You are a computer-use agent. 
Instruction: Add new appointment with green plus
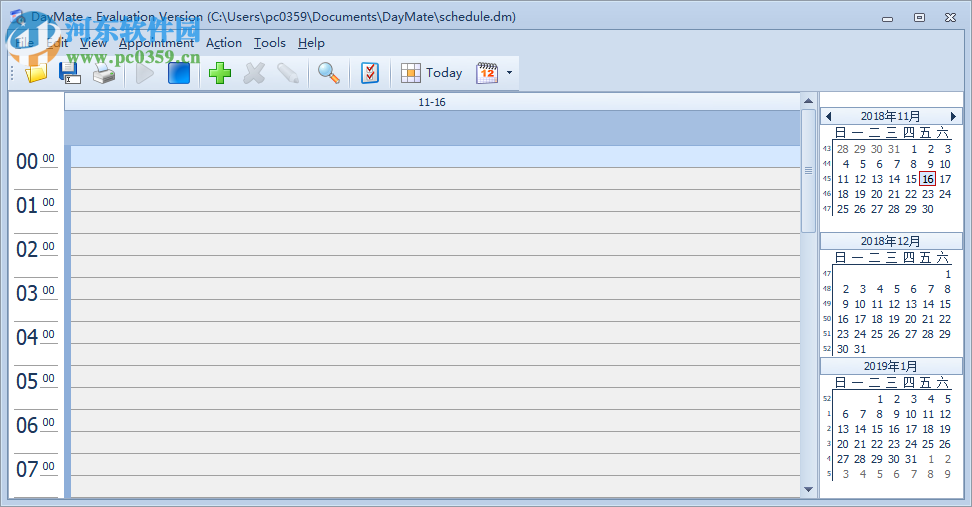tap(219, 73)
